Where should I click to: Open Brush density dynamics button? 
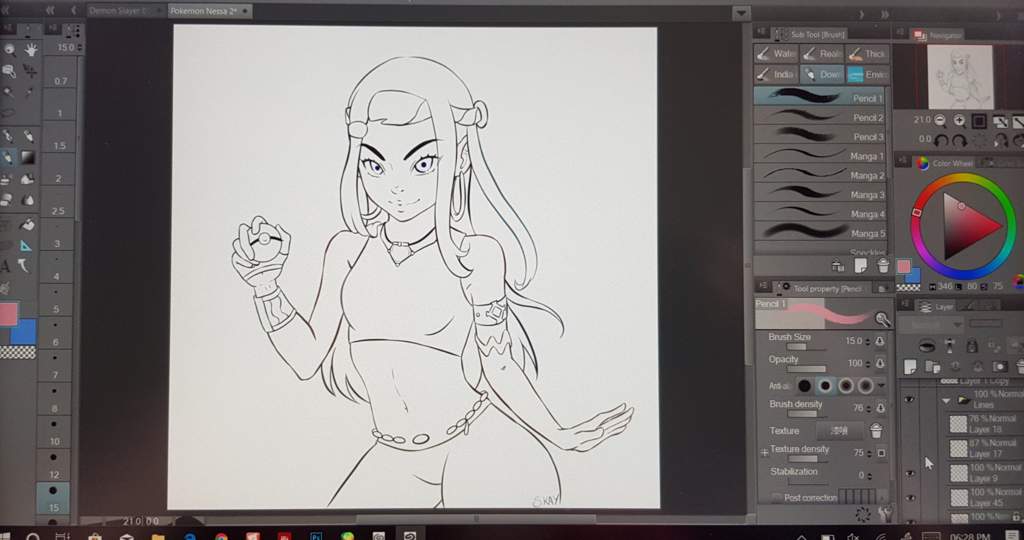click(x=880, y=408)
